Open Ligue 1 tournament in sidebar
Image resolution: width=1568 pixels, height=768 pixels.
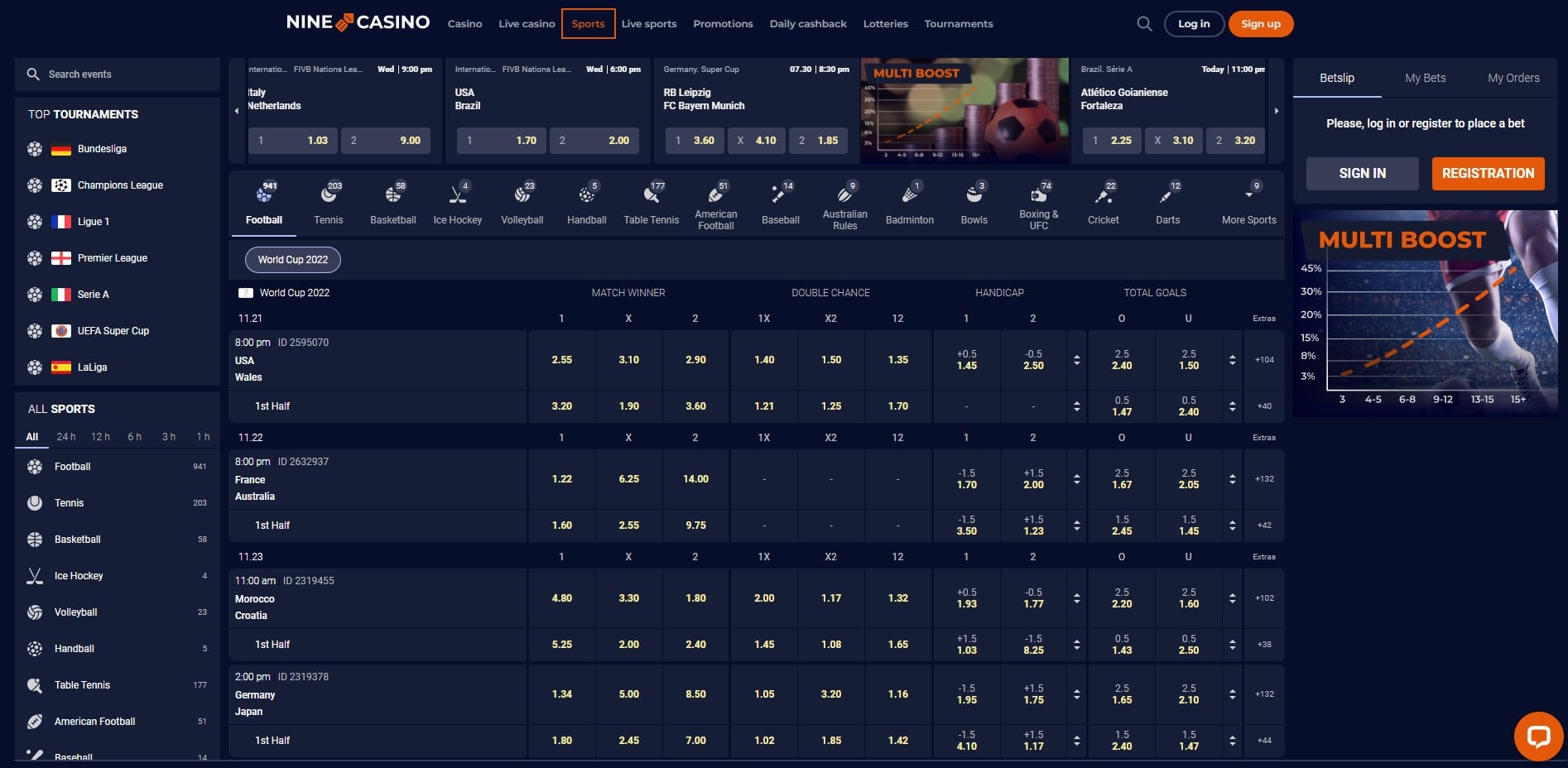coord(118,222)
